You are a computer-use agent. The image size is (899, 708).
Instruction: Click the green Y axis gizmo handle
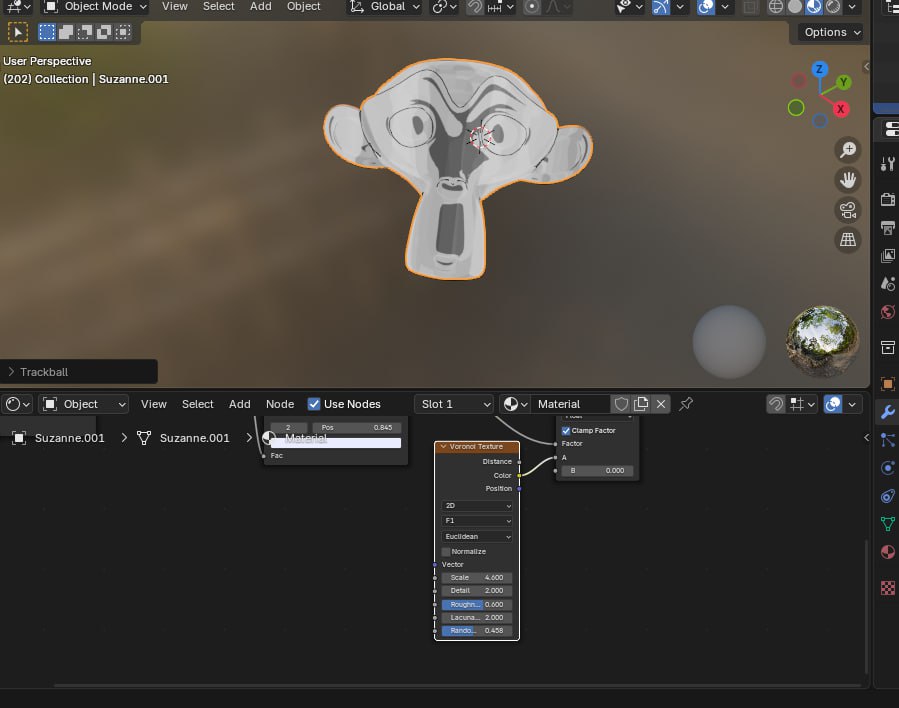click(843, 82)
